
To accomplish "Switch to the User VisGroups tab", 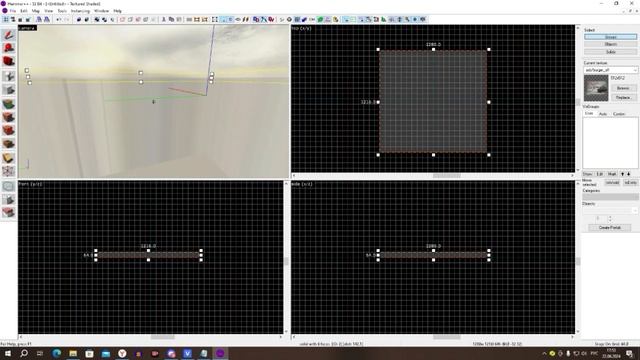I will pyautogui.click(x=589, y=113).
